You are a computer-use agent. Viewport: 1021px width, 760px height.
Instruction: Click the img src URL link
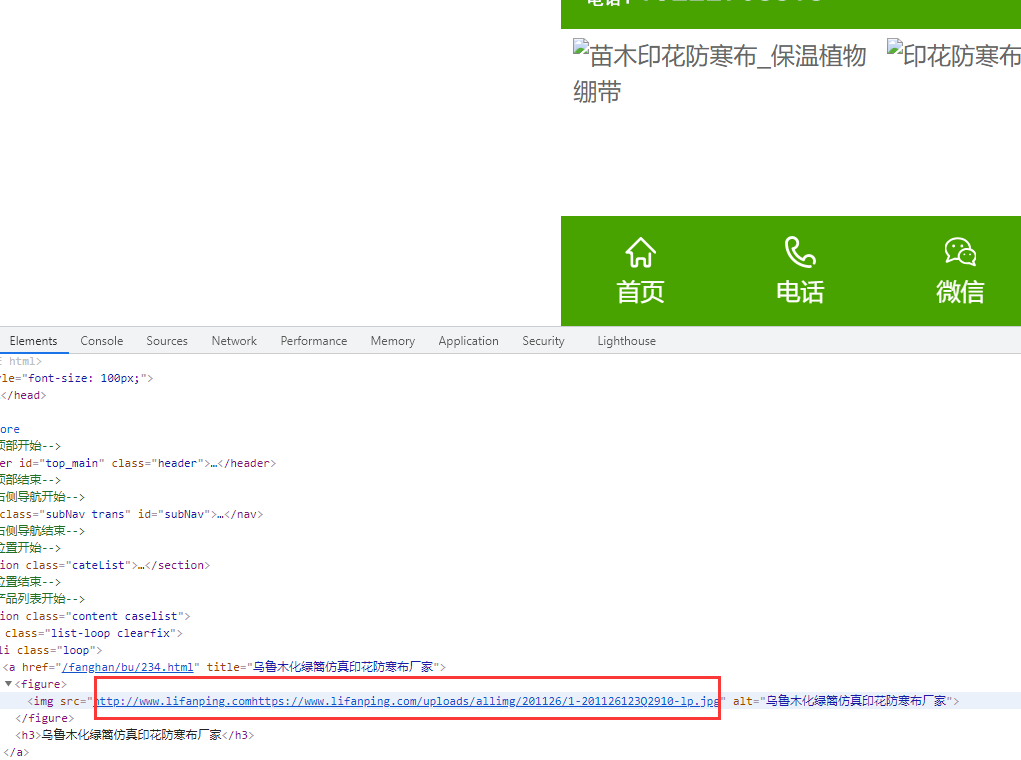click(x=406, y=701)
